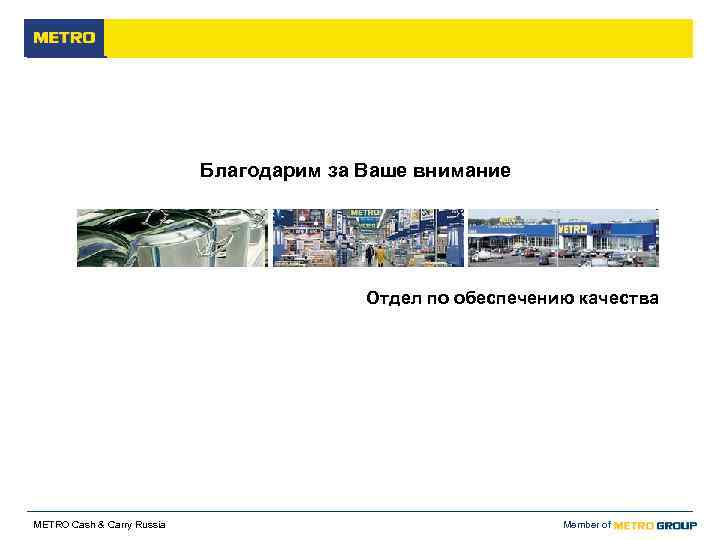The height and width of the screenshot is (540, 720).
Task: Click the METRO logo in the header
Action: click(64, 38)
